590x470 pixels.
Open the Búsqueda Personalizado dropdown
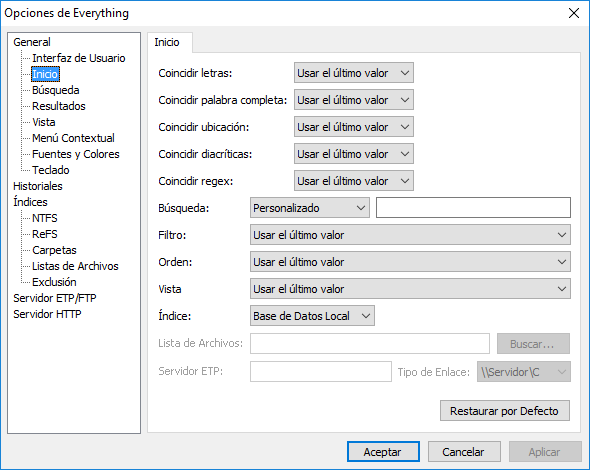tap(310, 208)
